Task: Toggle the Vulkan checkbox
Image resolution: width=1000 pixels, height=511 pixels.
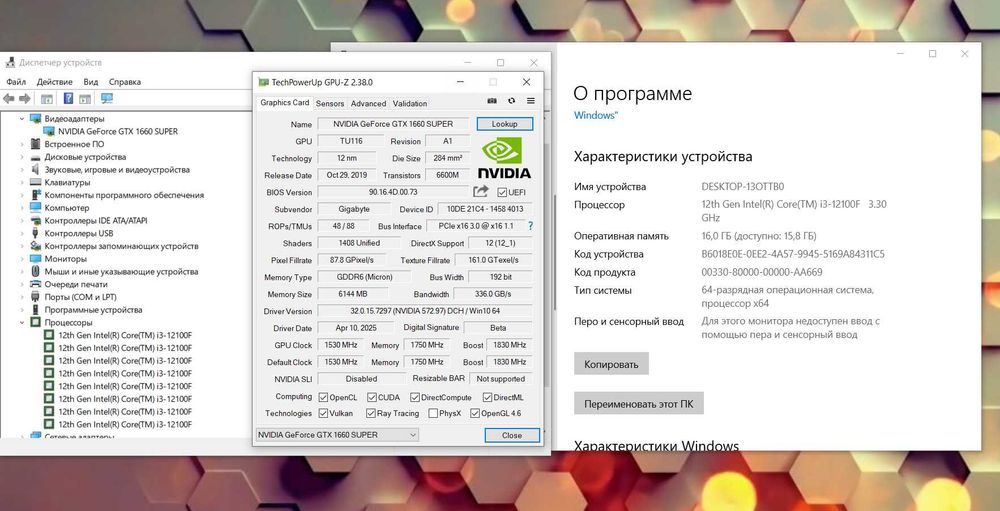Action: click(x=323, y=413)
